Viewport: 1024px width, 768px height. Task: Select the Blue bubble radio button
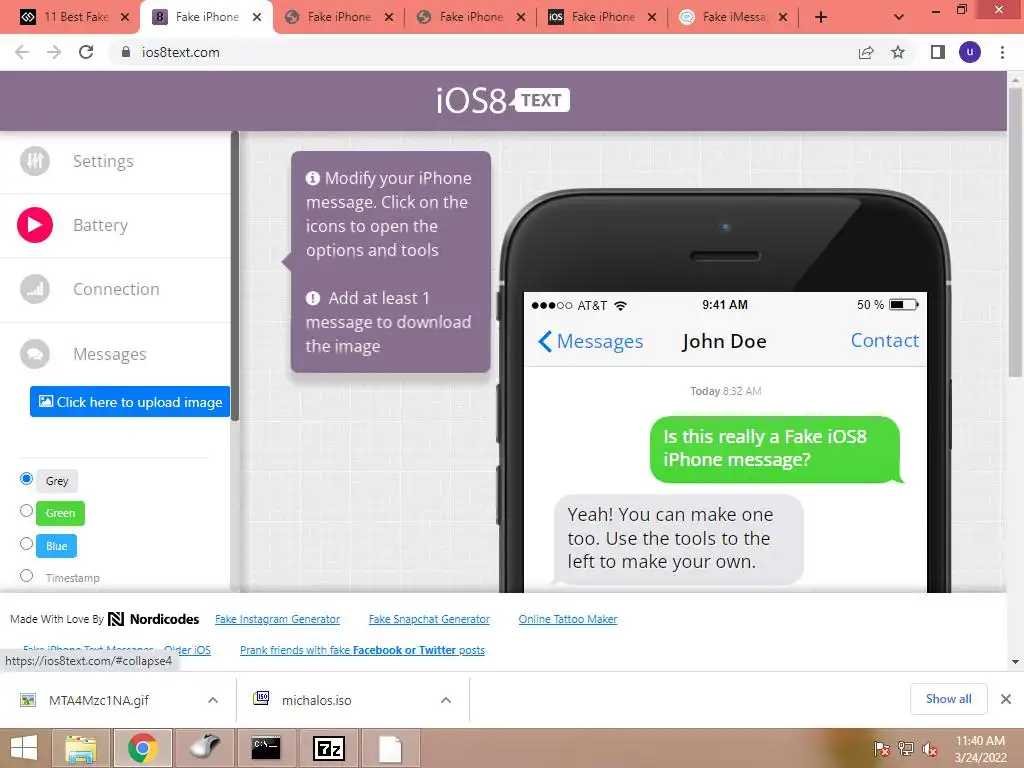pos(26,543)
